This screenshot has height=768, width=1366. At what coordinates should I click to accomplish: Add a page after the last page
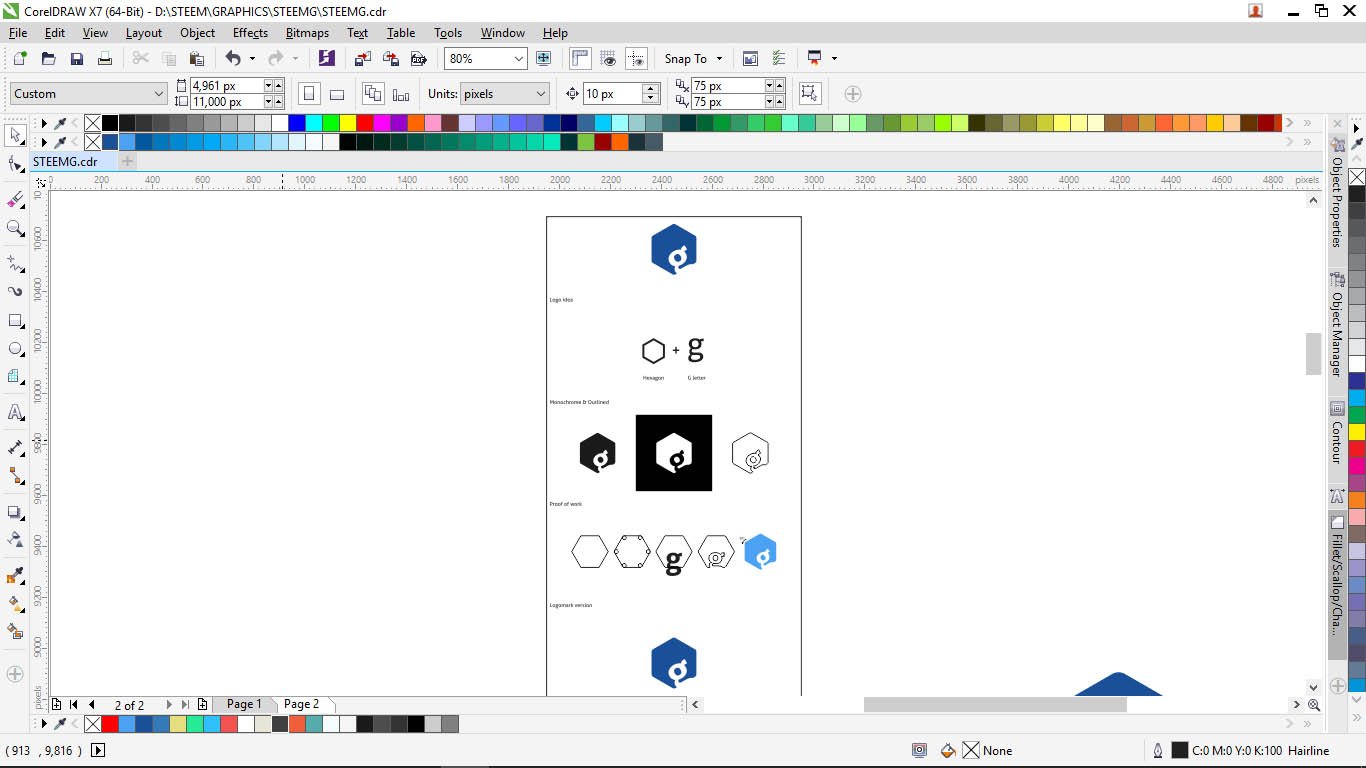tap(203, 705)
